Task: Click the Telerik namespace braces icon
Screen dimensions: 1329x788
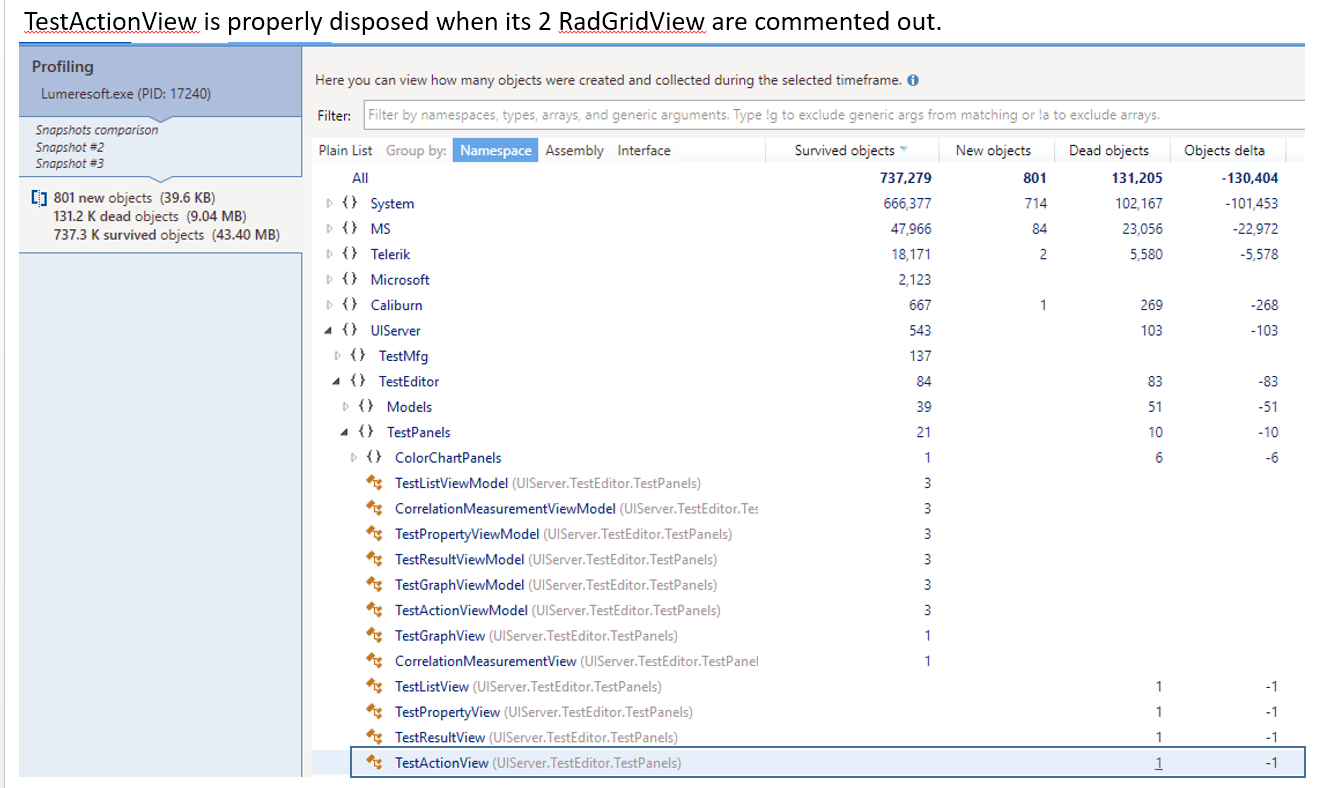Action: pyautogui.click(x=349, y=254)
